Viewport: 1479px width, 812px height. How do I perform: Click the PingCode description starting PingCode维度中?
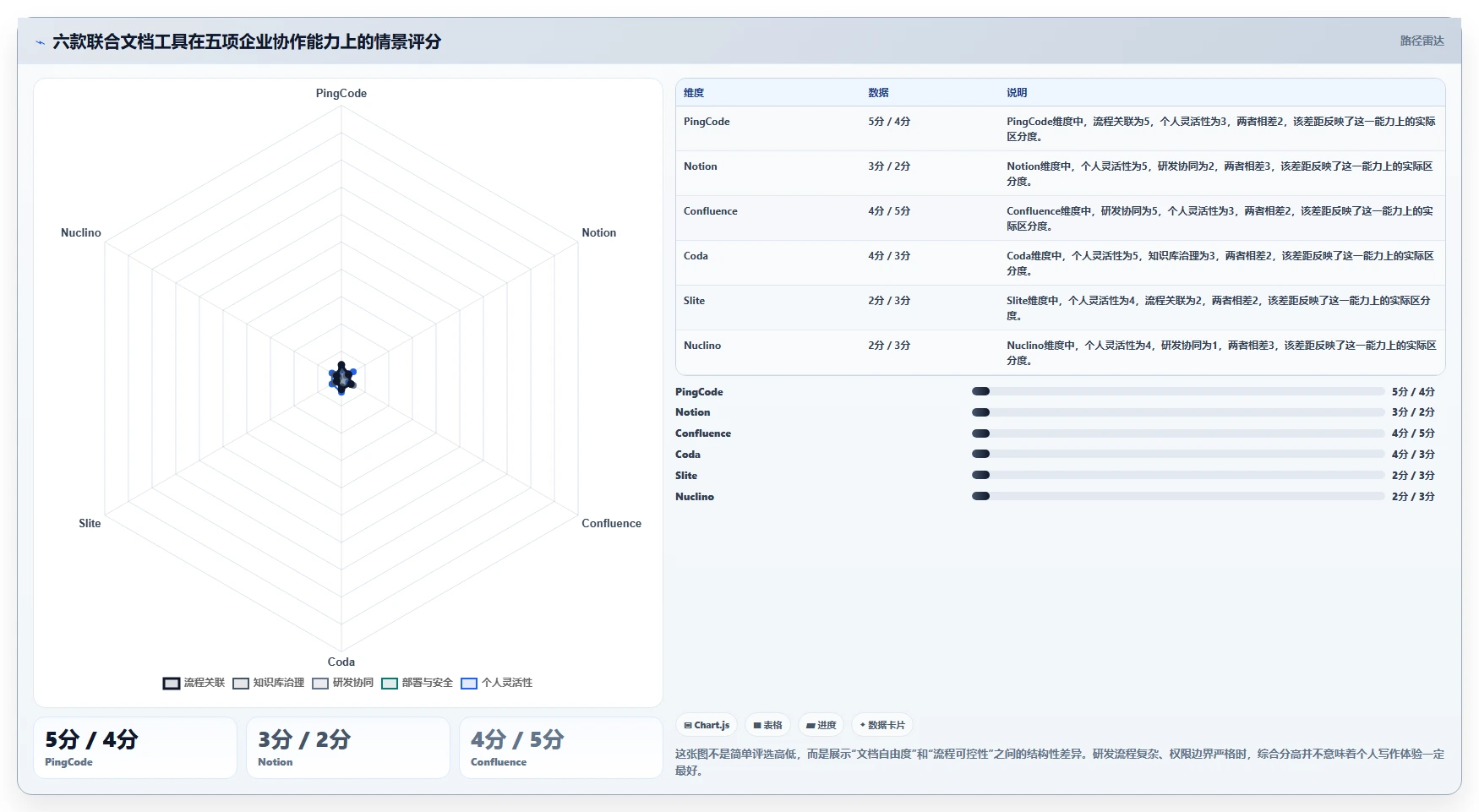point(1221,129)
